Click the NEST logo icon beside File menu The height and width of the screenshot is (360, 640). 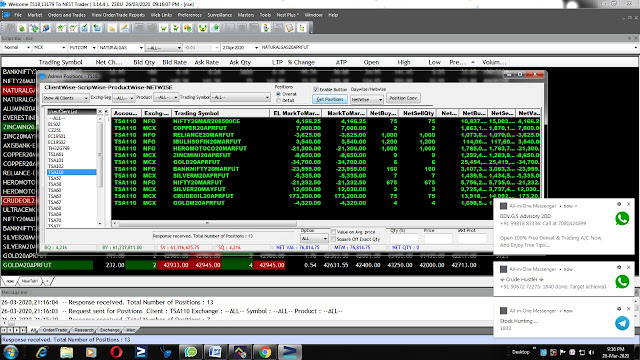tap(7, 15)
